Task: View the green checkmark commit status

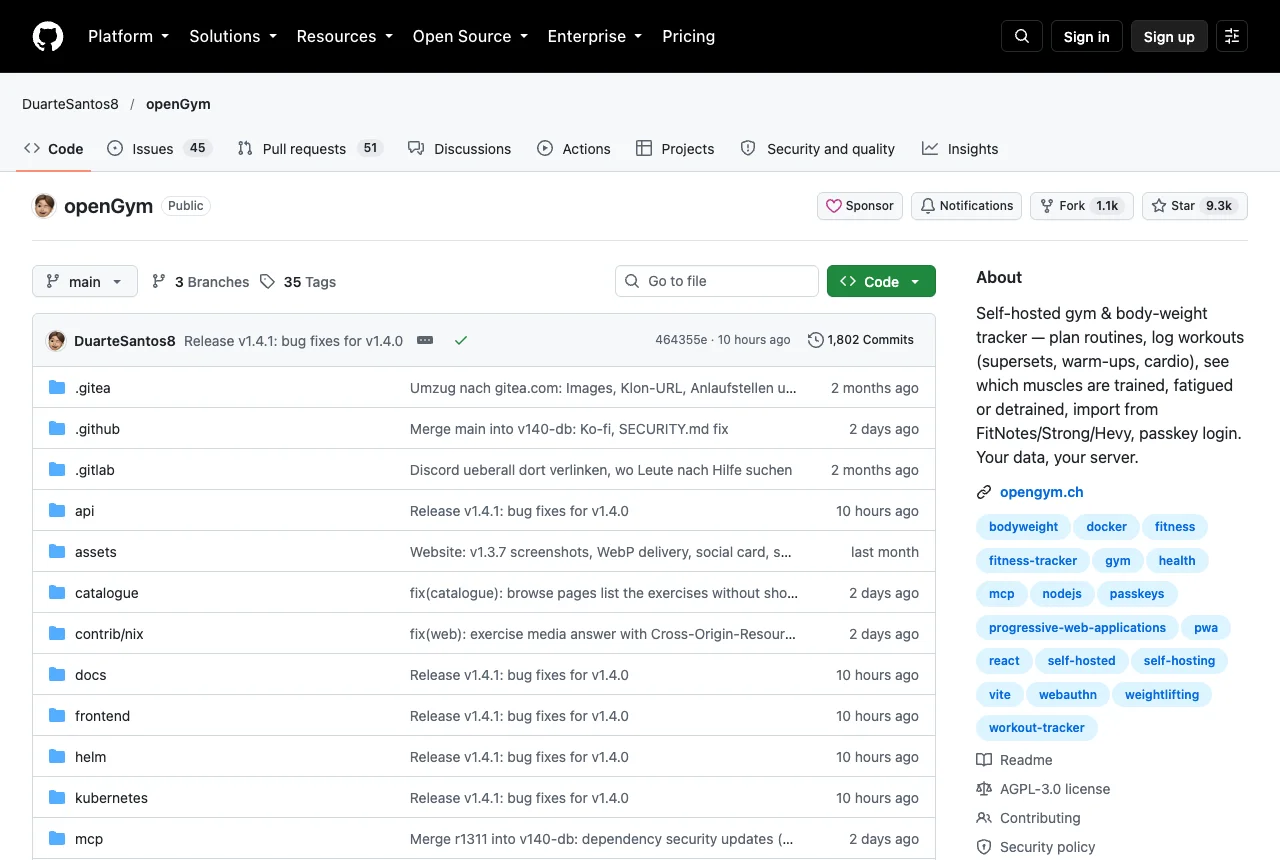Action: click(x=461, y=340)
